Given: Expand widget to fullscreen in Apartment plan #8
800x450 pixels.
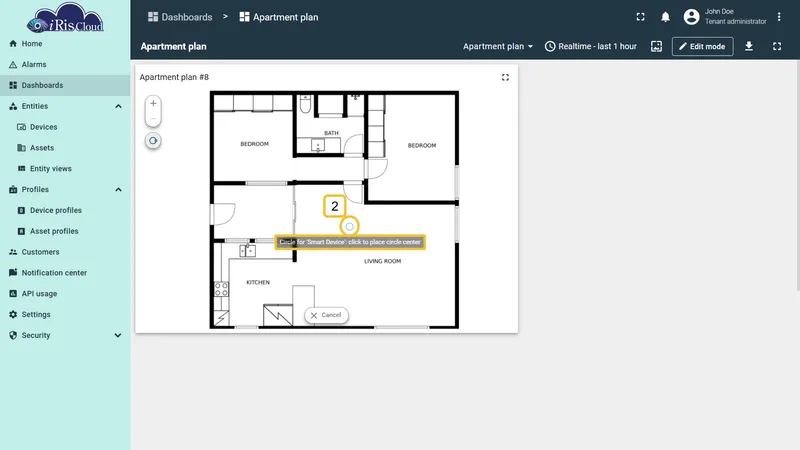Looking at the screenshot, I should pos(505,78).
